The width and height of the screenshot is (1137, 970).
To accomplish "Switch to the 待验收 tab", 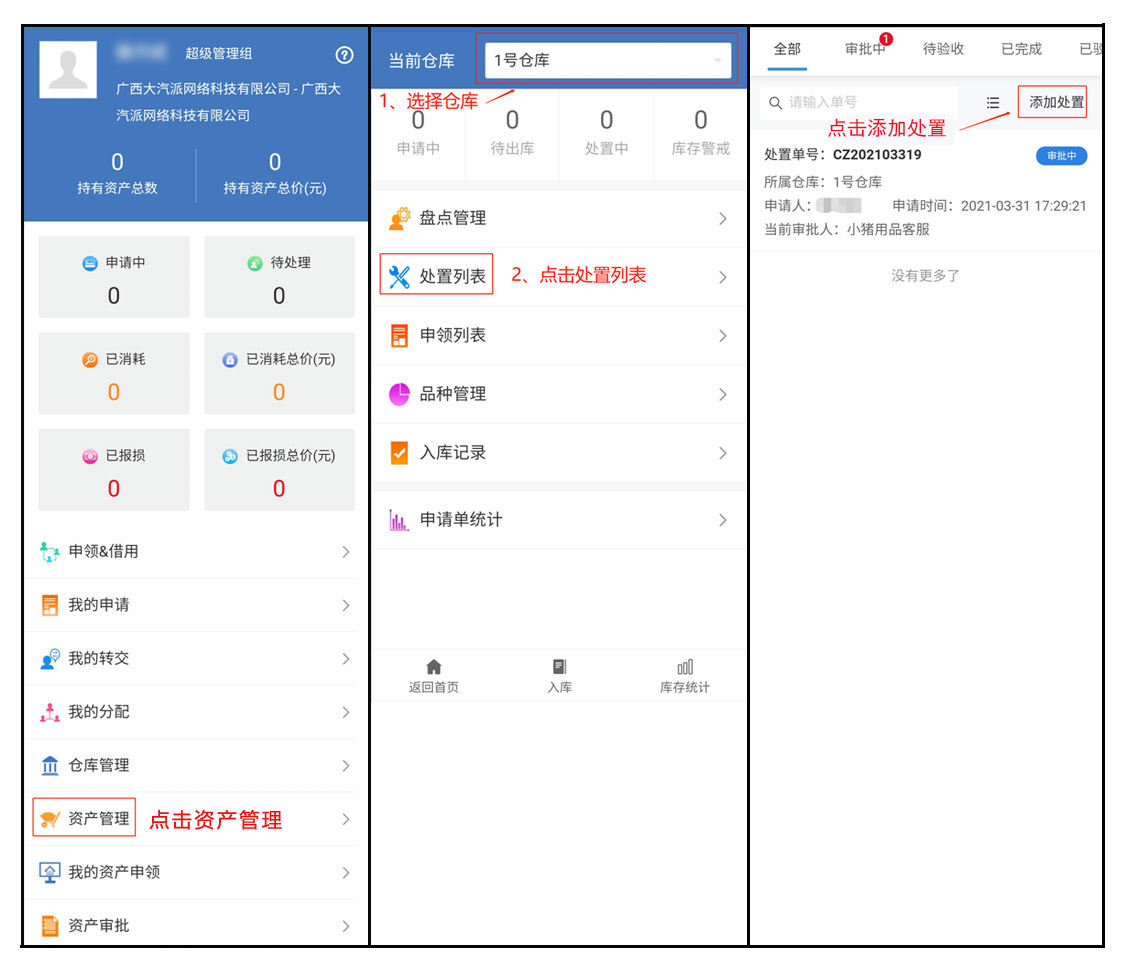I will click(x=943, y=49).
